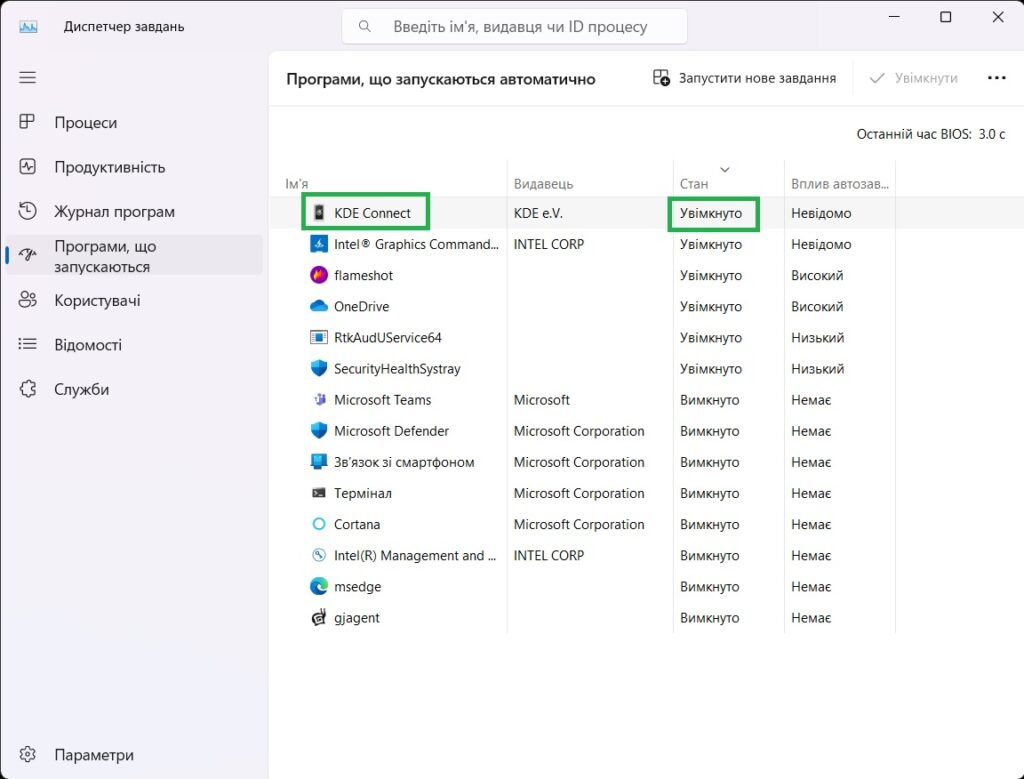Screen dimensions: 1024x779
Task: Click the Параметри gear icon
Action: pyautogui.click(x=27, y=754)
